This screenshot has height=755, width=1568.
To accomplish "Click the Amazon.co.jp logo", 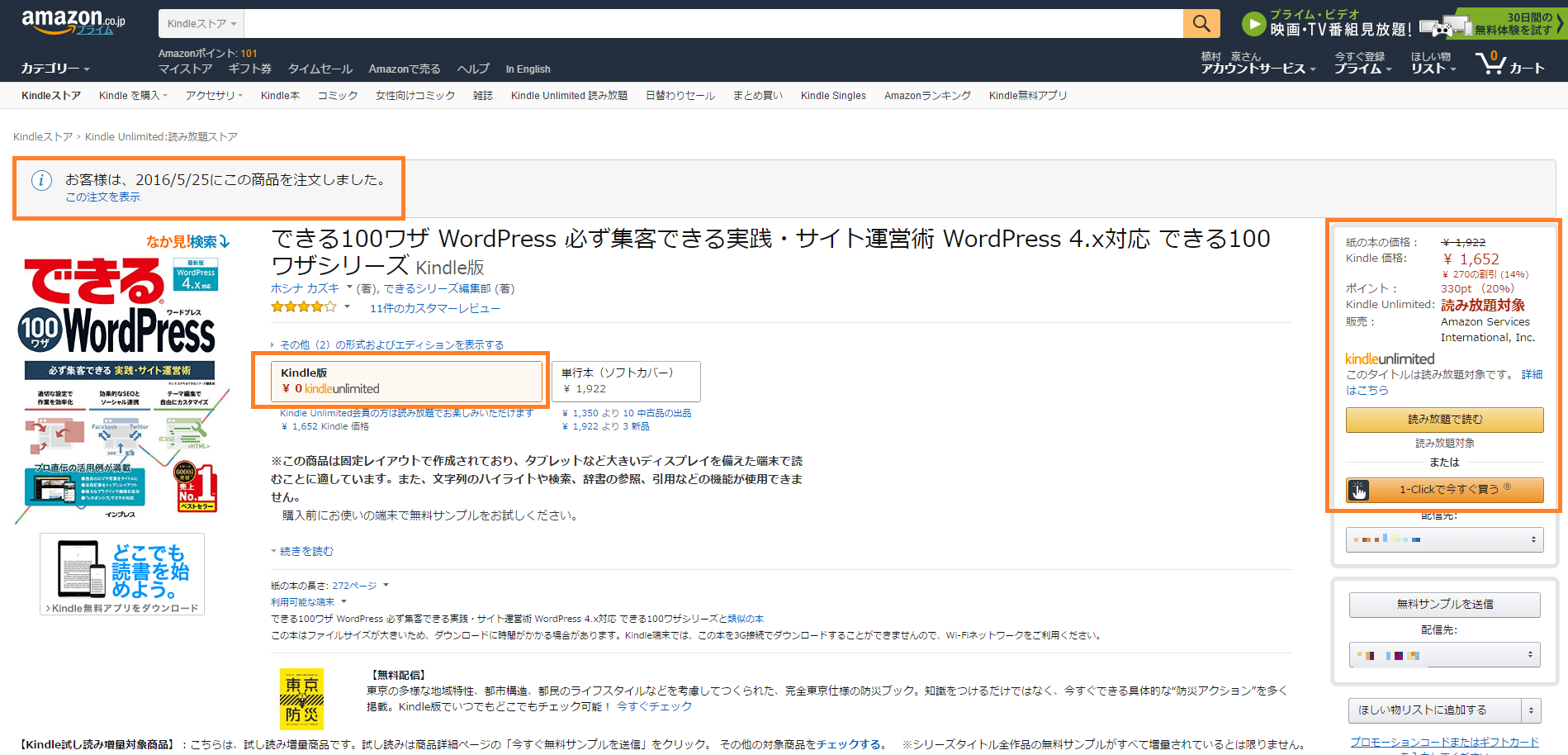I will click(x=73, y=21).
